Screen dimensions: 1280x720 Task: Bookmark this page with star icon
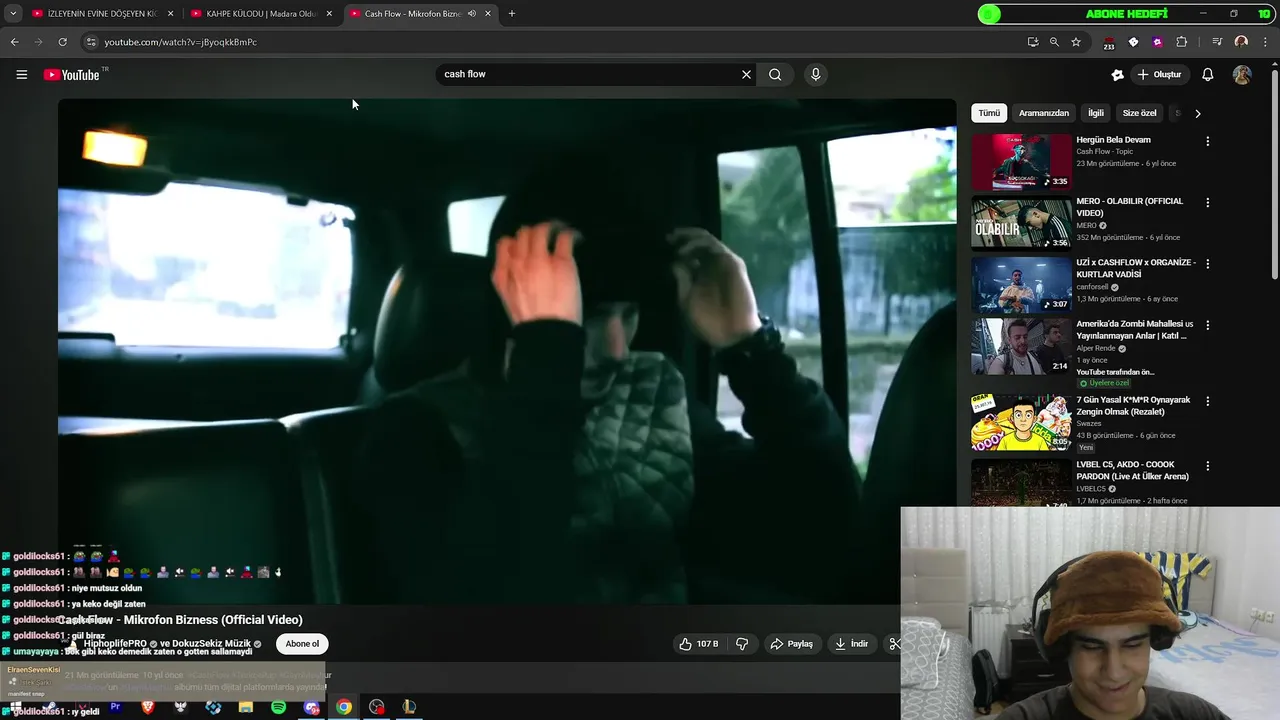1076,42
